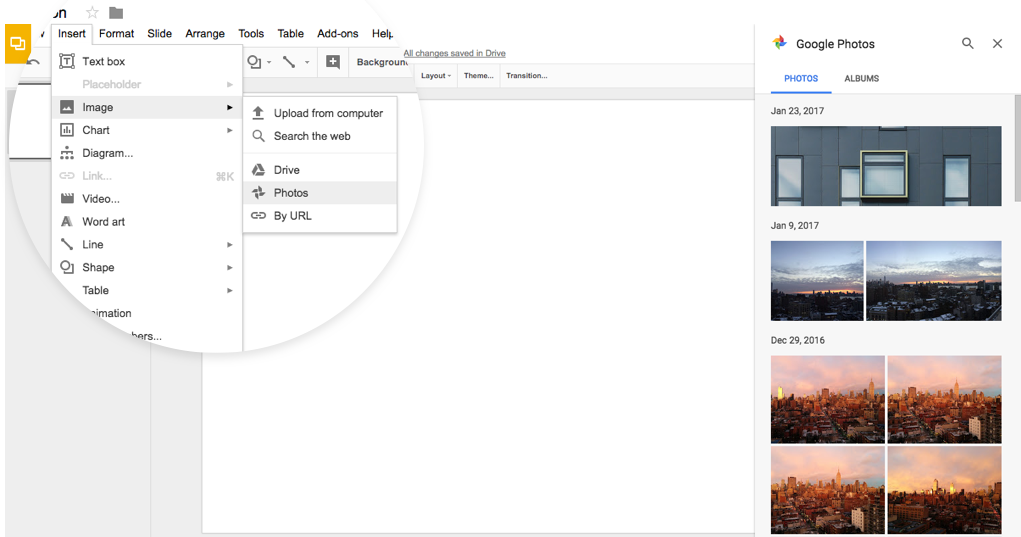1021x537 pixels.
Task: Select the Jan 23, 2017 building photo
Action: (x=886, y=166)
